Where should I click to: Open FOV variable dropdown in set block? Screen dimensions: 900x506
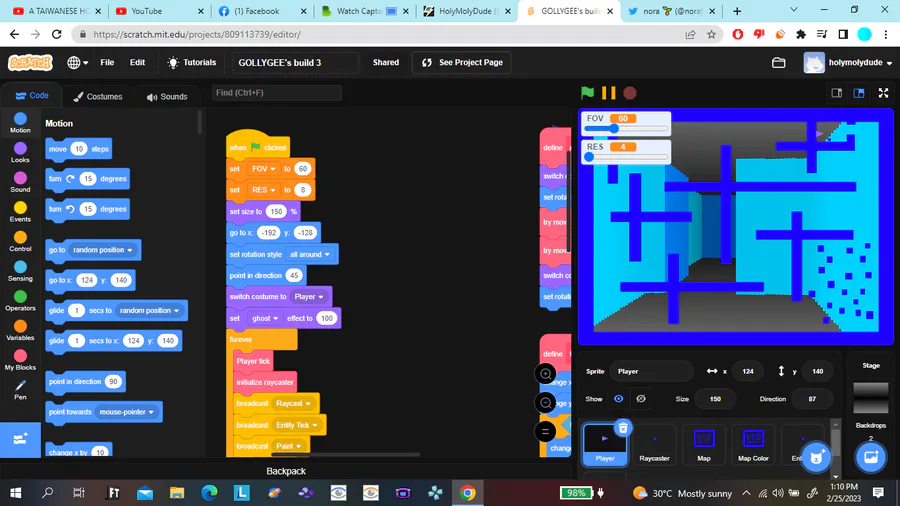click(263, 169)
